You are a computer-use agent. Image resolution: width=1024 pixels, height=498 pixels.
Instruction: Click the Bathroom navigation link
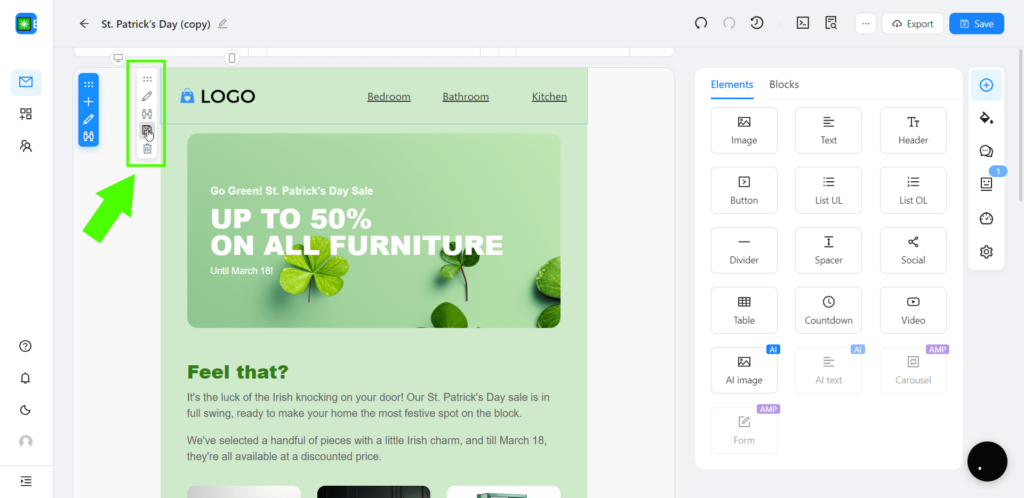[x=466, y=97]
